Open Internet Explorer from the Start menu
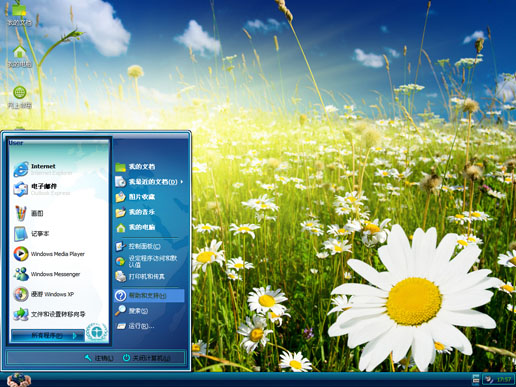Viewport: 516px width, 387px height. [21, 169]
